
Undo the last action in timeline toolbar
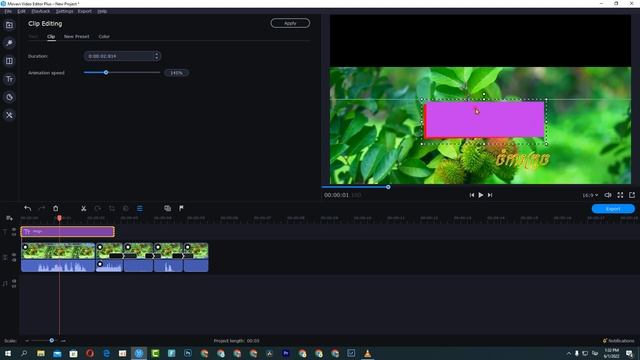point(27,208)
